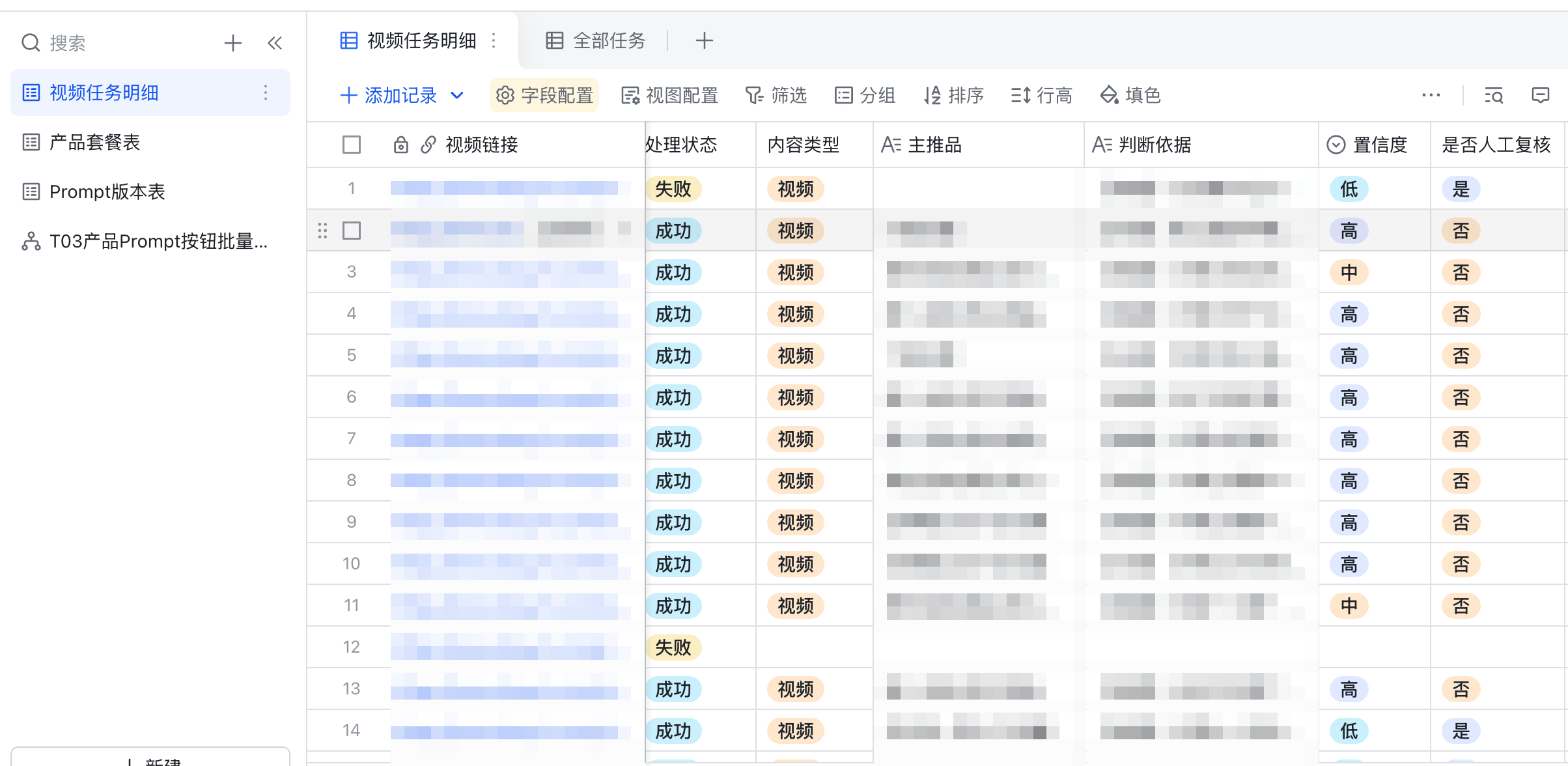Click the 高 confidence tag in row 9

(1349, 522)
